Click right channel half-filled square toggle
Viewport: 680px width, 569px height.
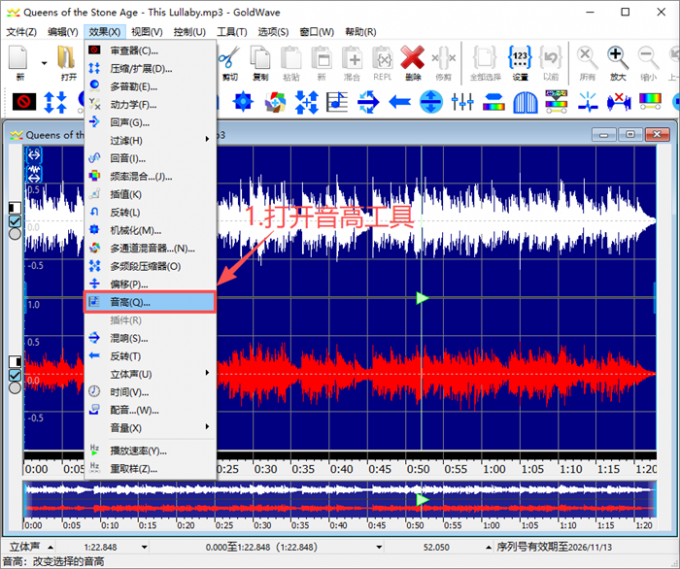[x=15, y=361]
